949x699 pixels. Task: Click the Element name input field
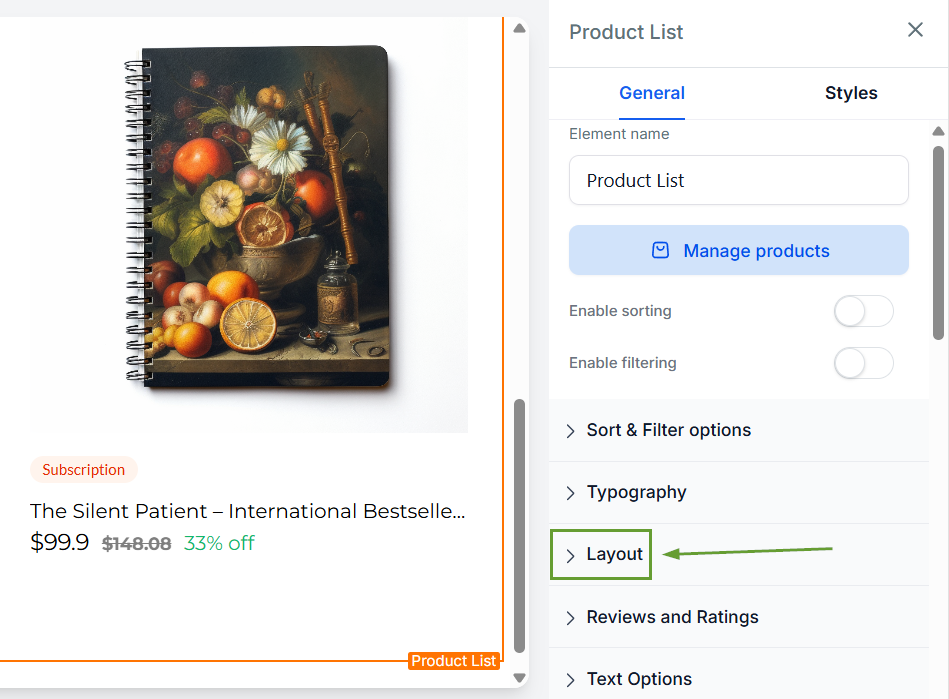pos(739,181)
